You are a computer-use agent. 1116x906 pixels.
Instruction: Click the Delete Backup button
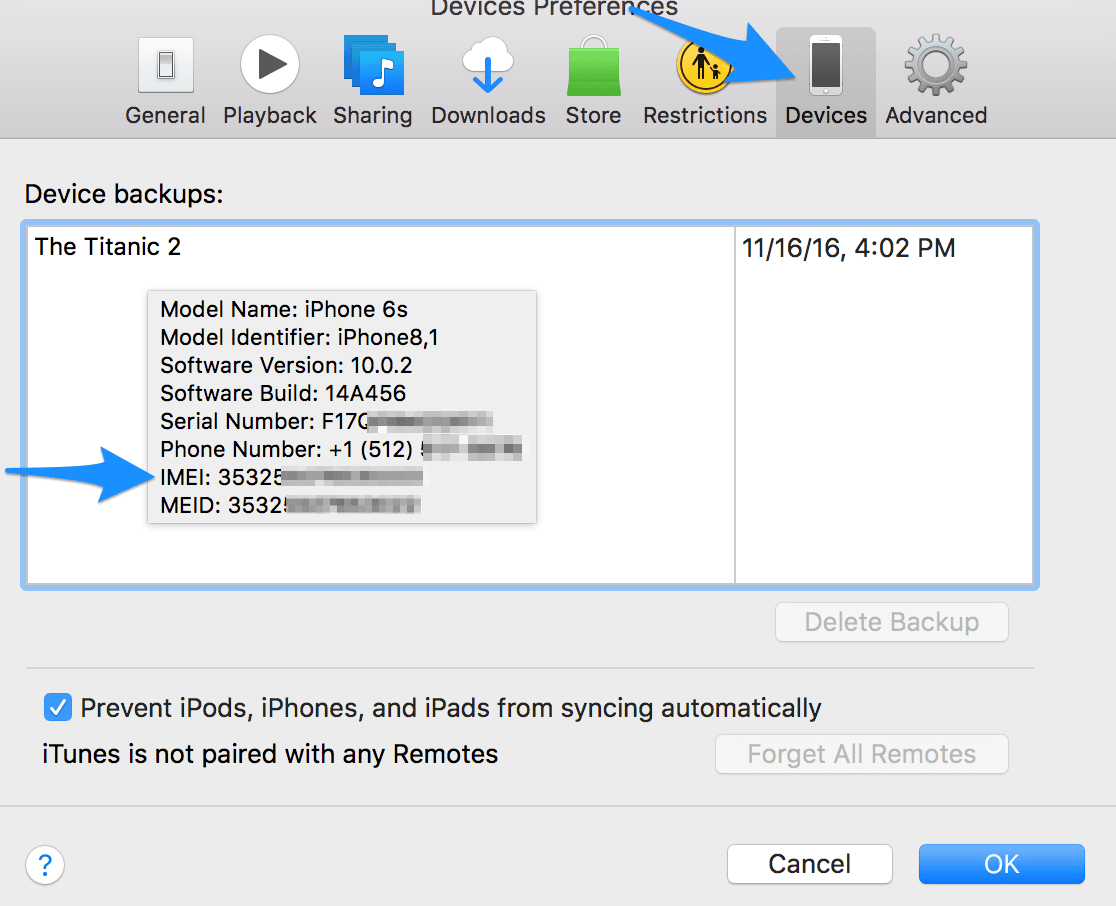[x=891, y=622]
